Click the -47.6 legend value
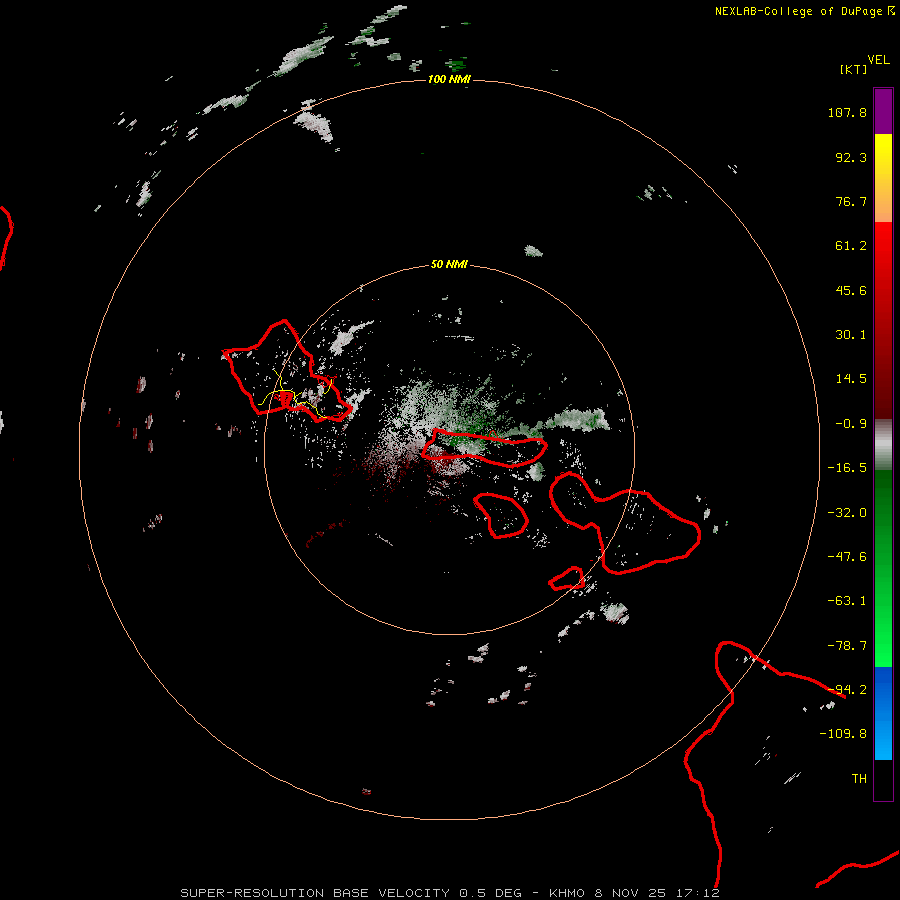 click(x=847, y=557)
